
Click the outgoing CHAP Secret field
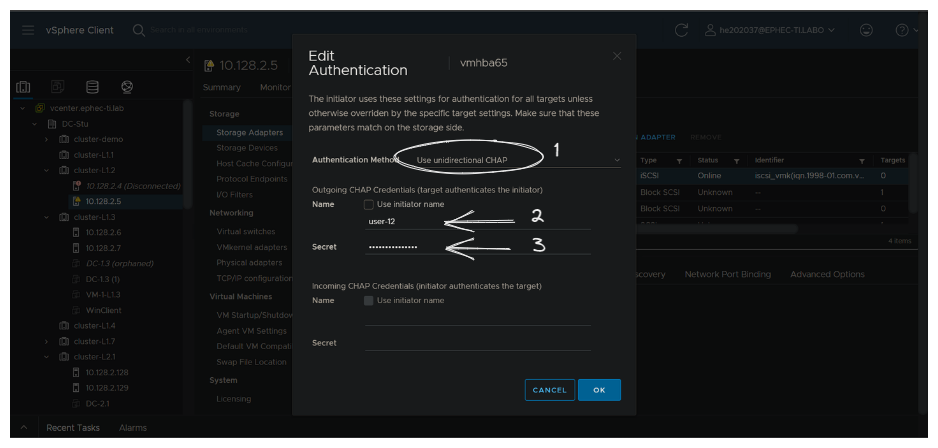(477, 246)
